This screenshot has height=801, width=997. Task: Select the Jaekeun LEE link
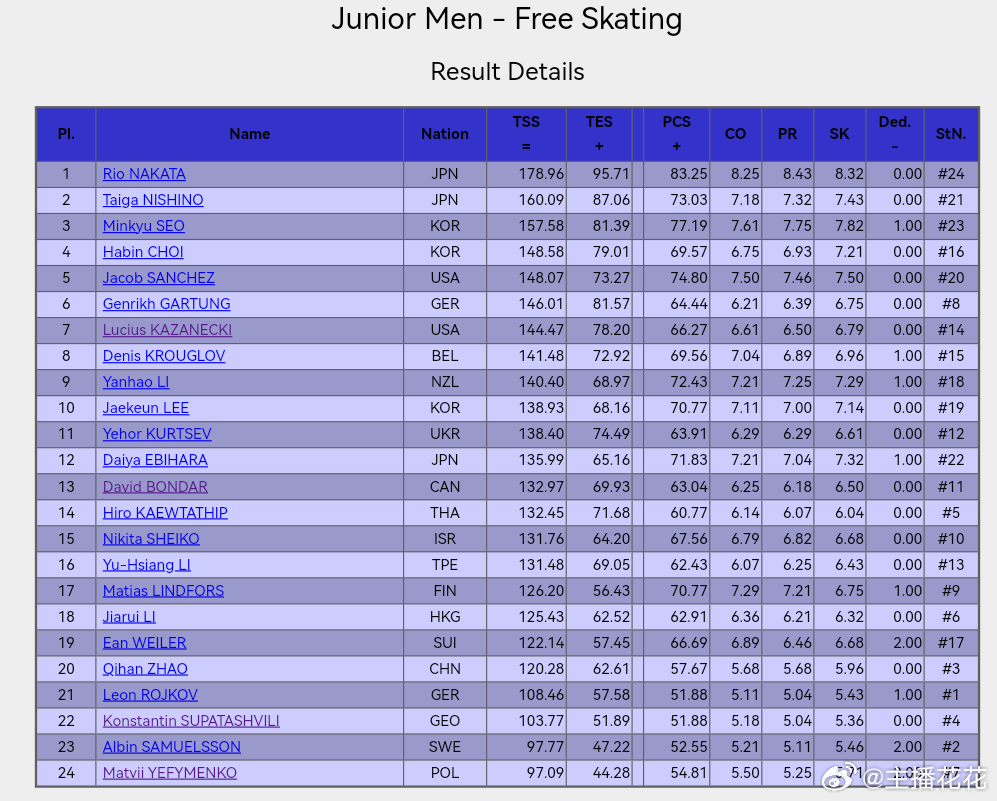[145, 408]
